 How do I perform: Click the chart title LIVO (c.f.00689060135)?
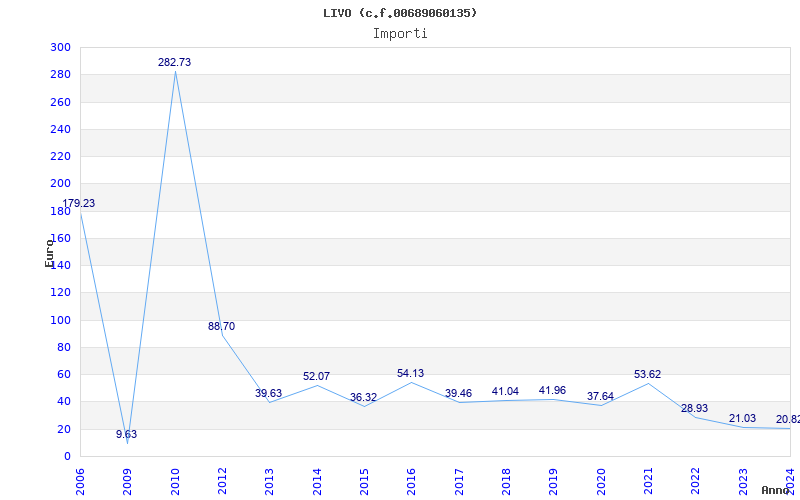400,13
